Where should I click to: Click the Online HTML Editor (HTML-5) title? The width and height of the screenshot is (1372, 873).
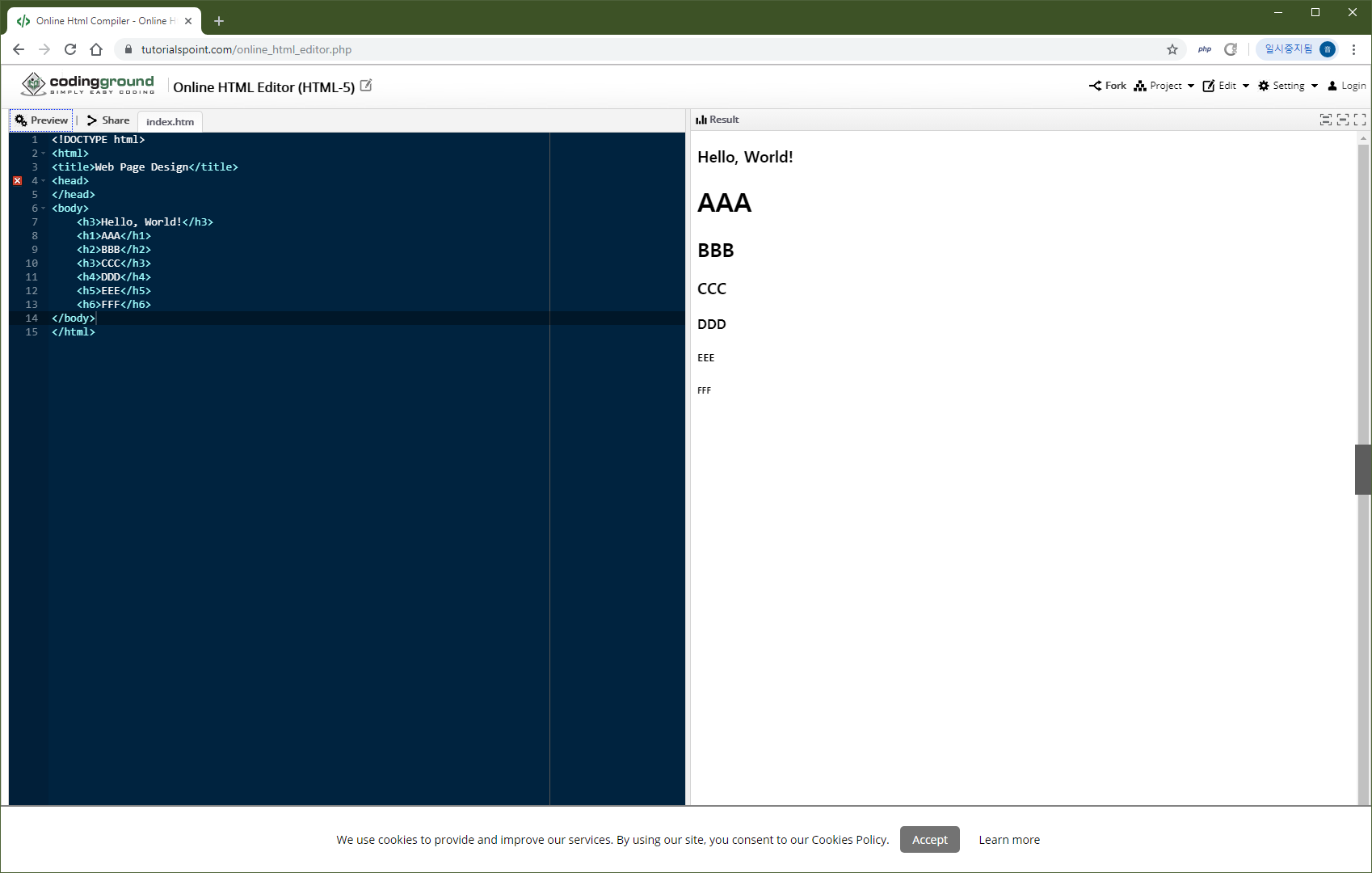pyautogui.click(x=263, y=87)
